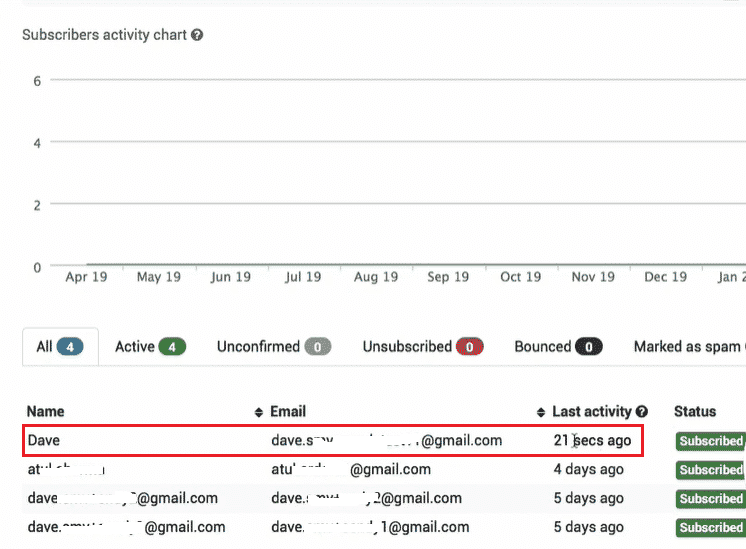Click the gray Unconfirmed count badge
The image size is (746, 549).
[x=317, y=347]
